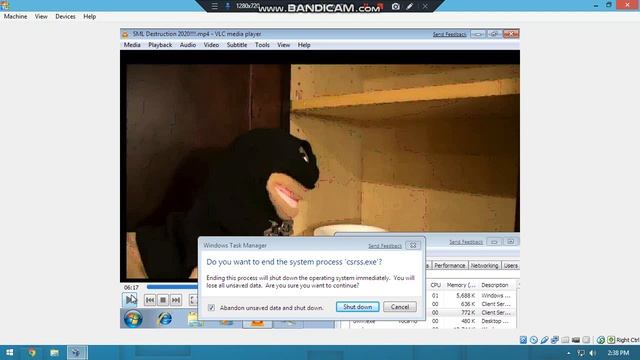Screen dimensions: 640x360
Task: Close the Bandicam toolbar with X
Action: (x=425, y=6)
